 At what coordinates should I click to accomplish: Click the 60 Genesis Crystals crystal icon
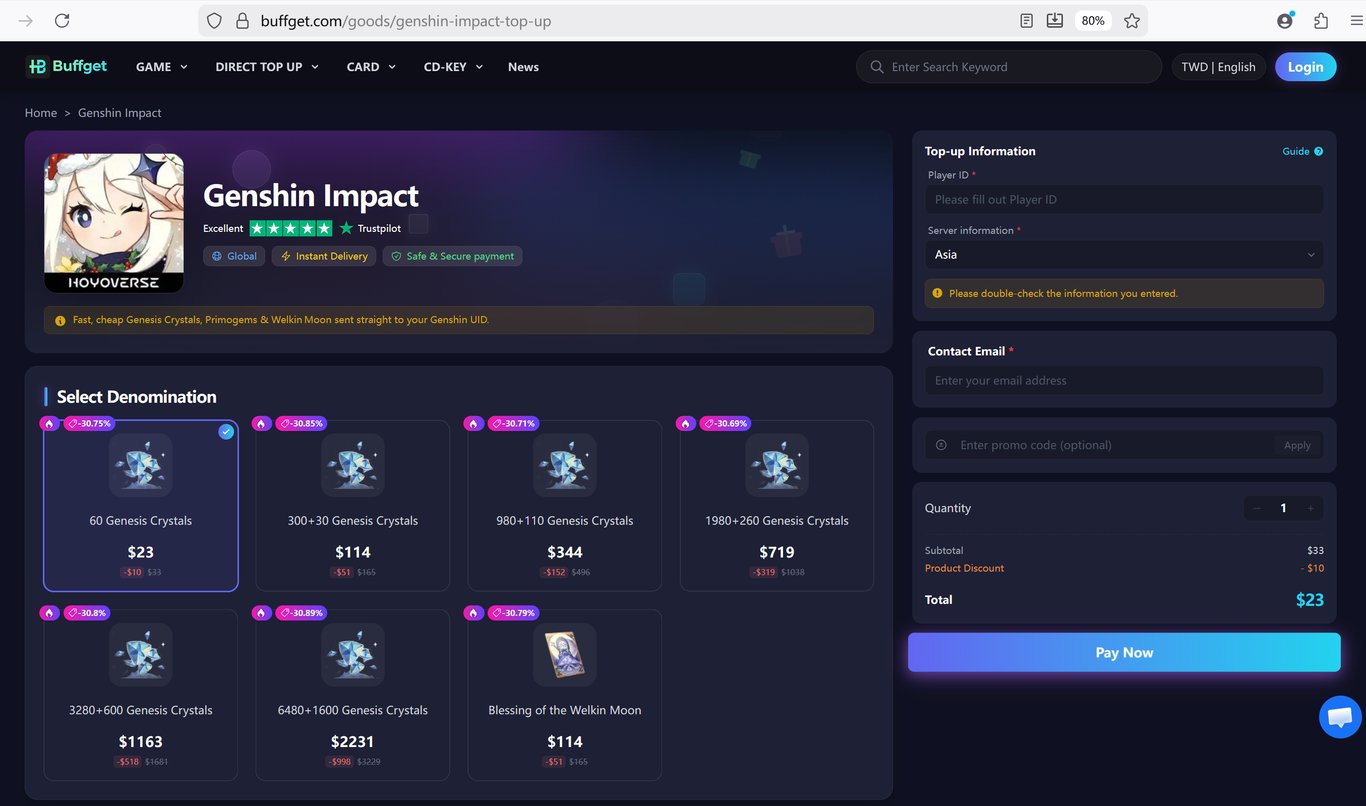point(141,465)
